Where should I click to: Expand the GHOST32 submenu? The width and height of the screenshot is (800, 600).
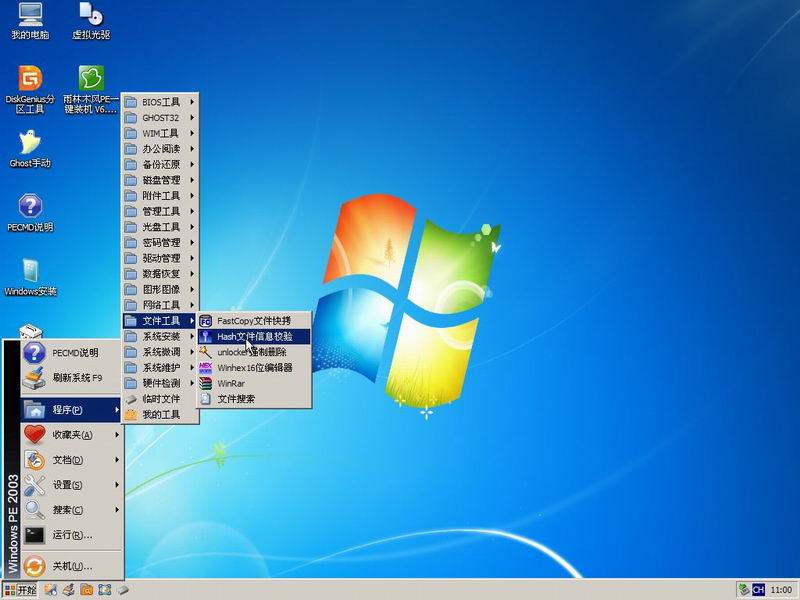160,117
